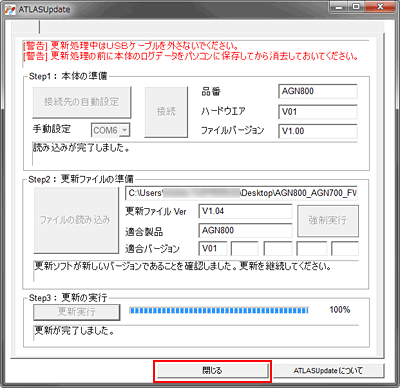Click the 更新実行 update button

pos(76,312)
